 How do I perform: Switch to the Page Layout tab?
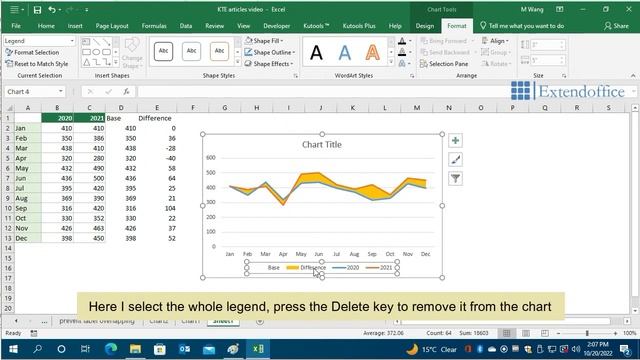pyautogui.click(x=112, y=26)
